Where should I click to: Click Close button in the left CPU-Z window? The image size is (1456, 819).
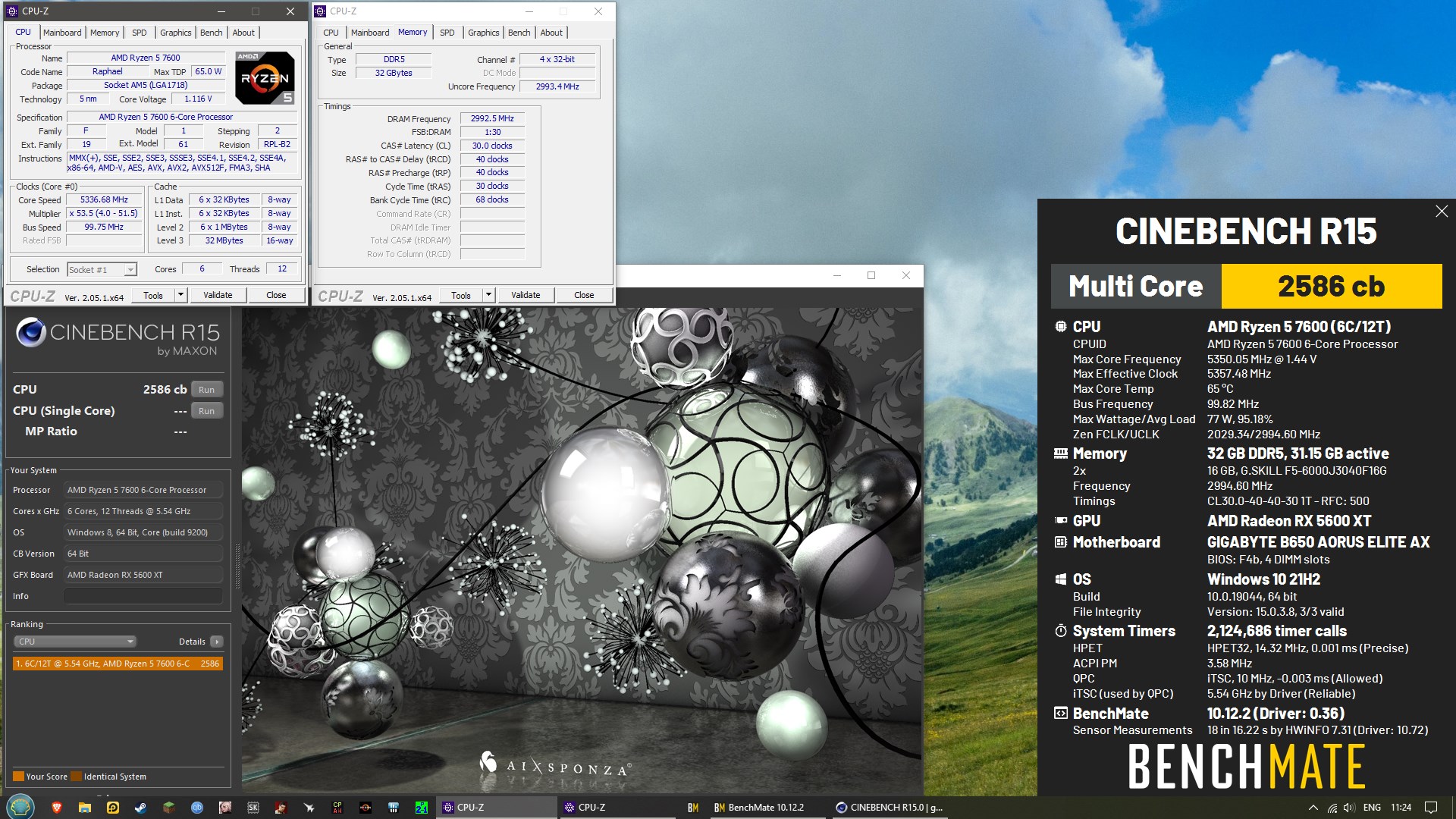(276, 295)
